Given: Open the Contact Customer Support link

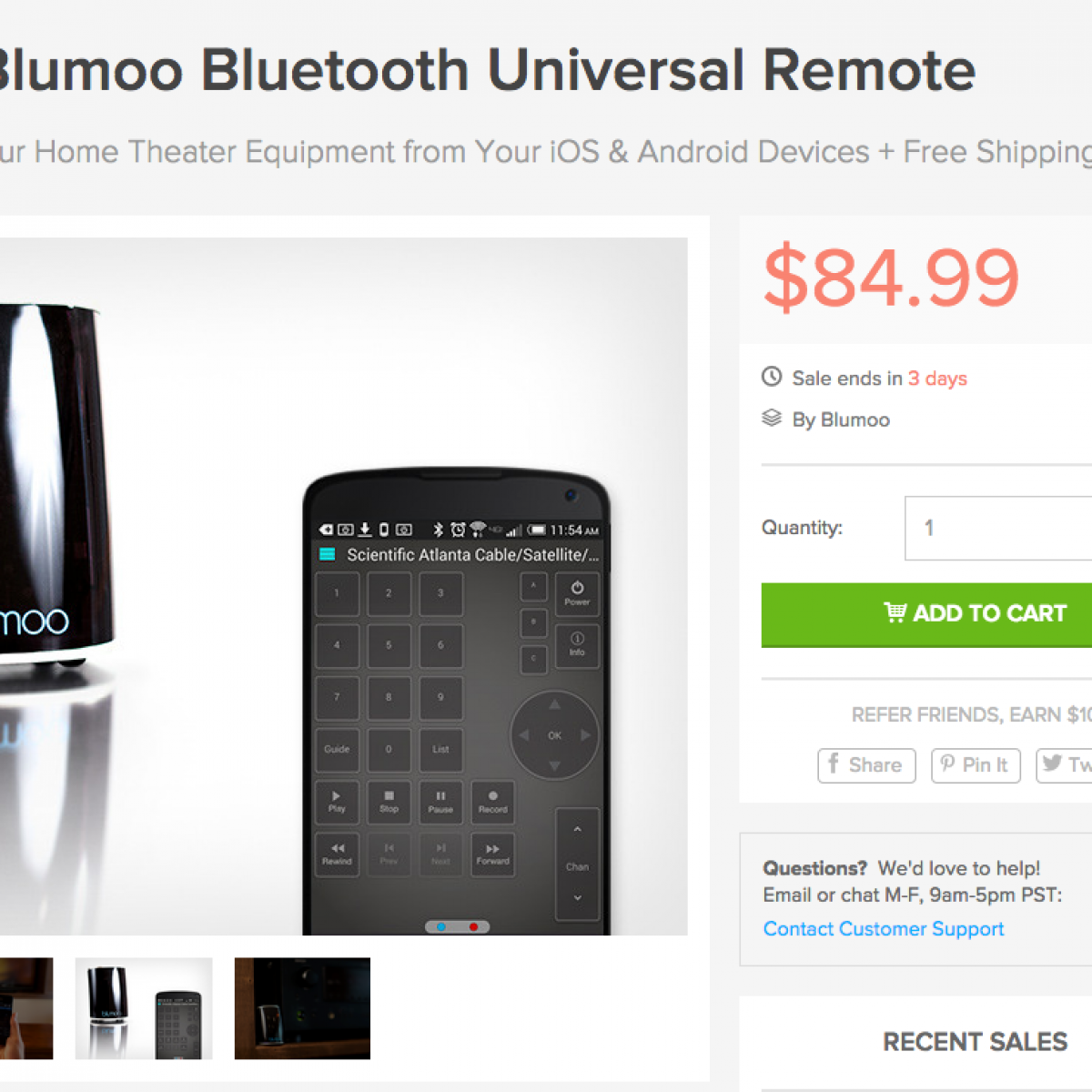Looking at the screenshot, I should (884, 929).
